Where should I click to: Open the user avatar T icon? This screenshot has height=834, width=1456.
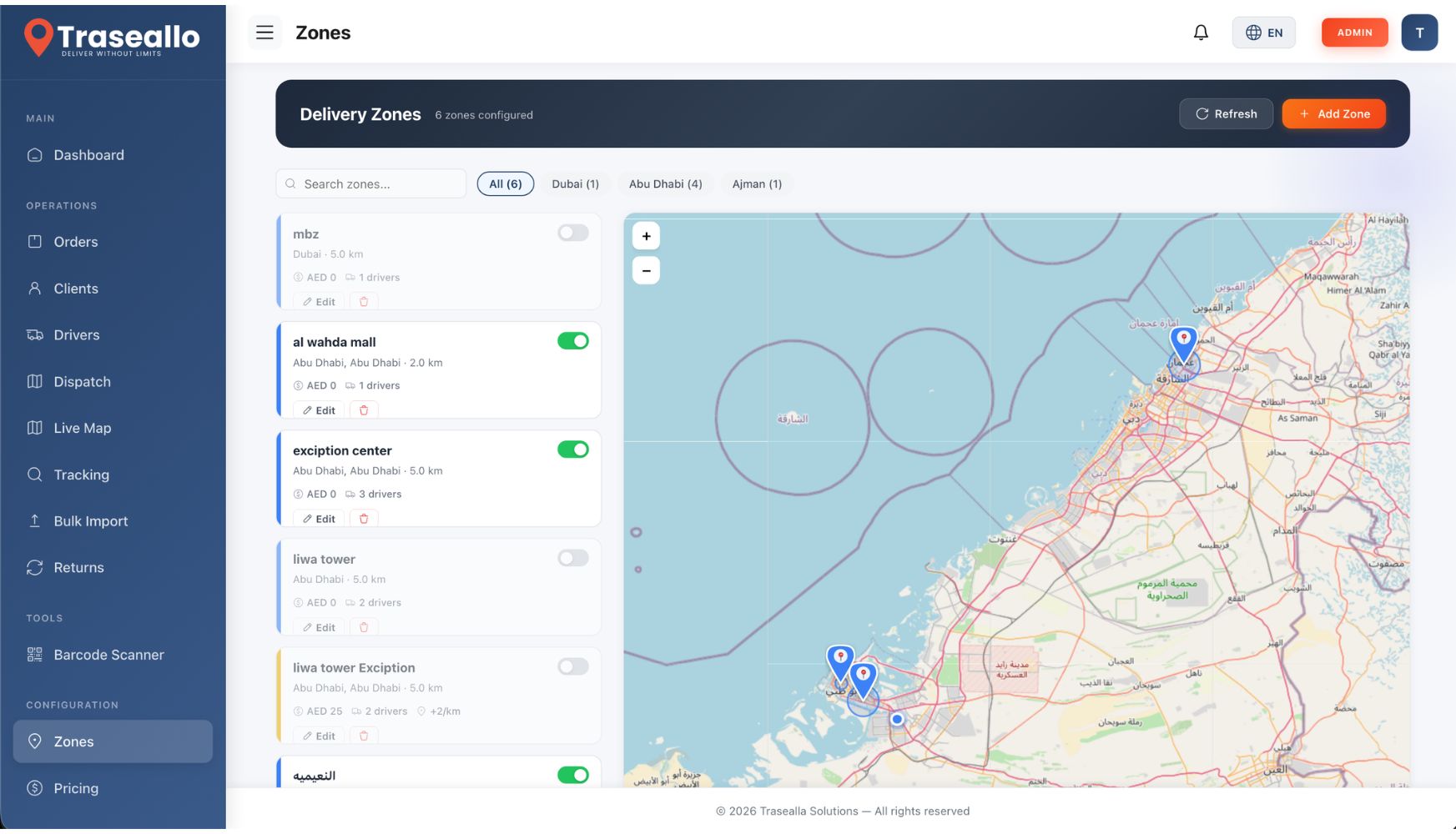coord(1418,33)
